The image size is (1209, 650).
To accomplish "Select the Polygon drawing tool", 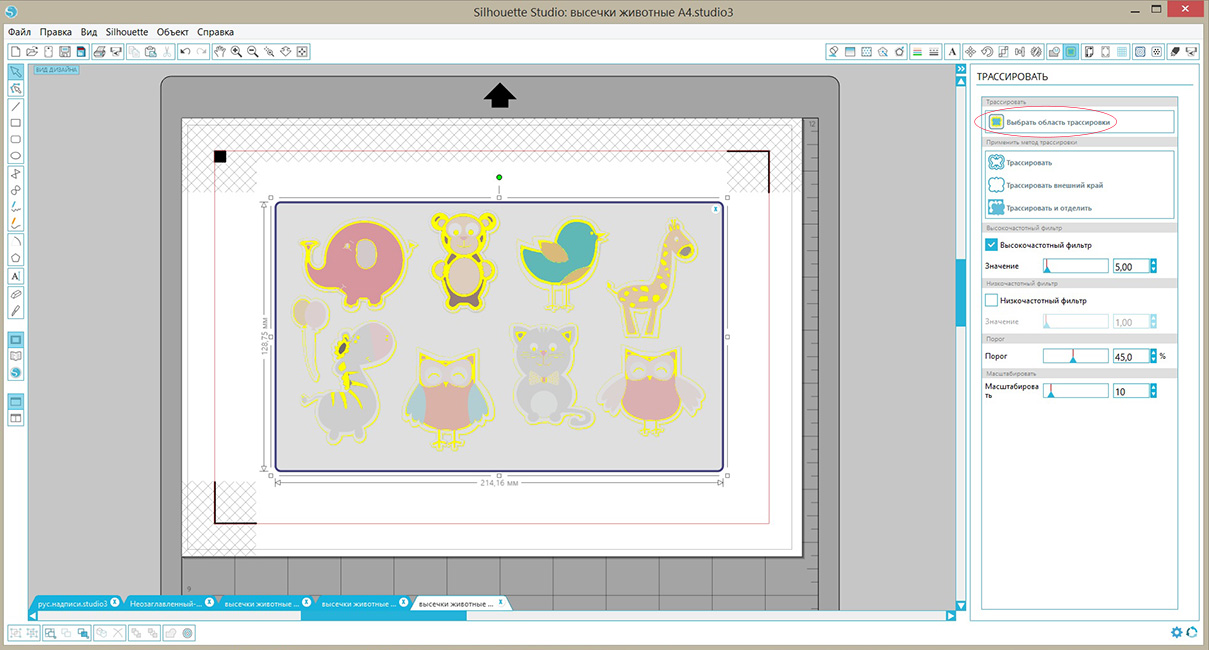I will click(16, 258).
